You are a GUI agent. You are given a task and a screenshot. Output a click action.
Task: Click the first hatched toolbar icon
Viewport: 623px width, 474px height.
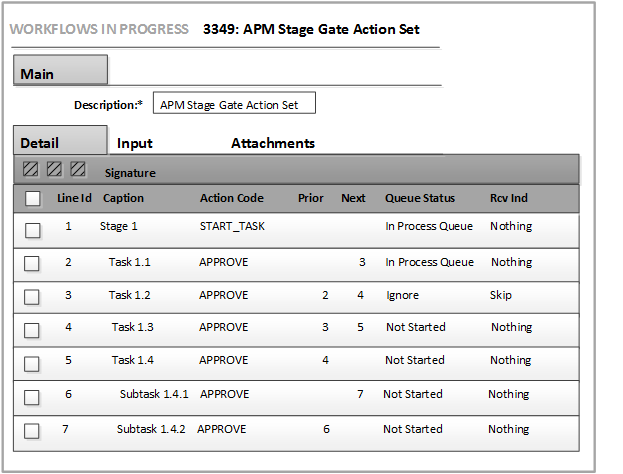click(x=31, y=169)
